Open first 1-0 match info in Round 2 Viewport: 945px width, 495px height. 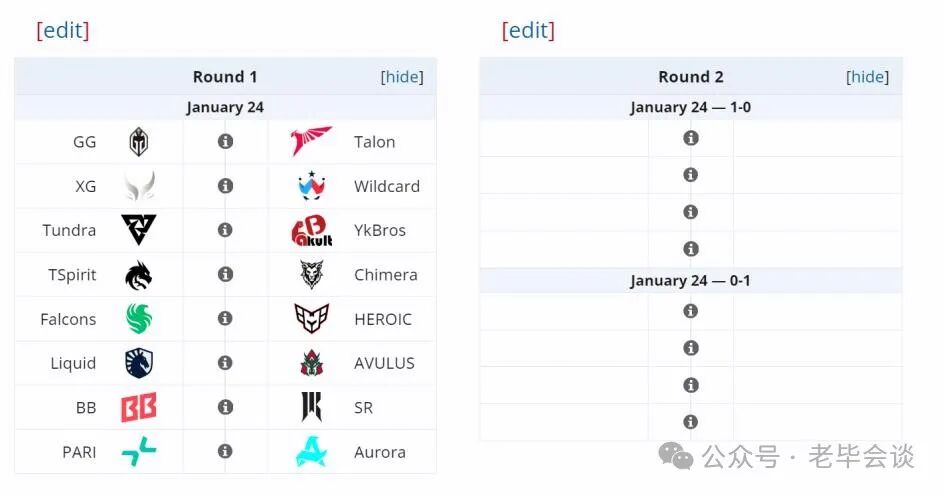point(691,138)
